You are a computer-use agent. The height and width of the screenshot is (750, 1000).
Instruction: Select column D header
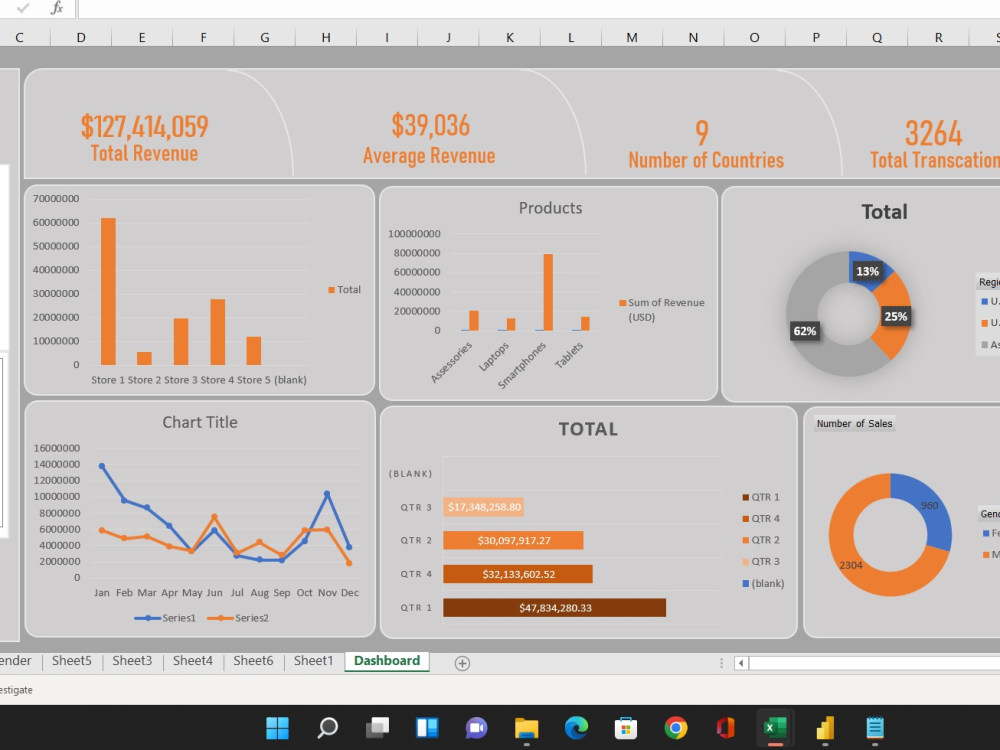tap(81, 38)
